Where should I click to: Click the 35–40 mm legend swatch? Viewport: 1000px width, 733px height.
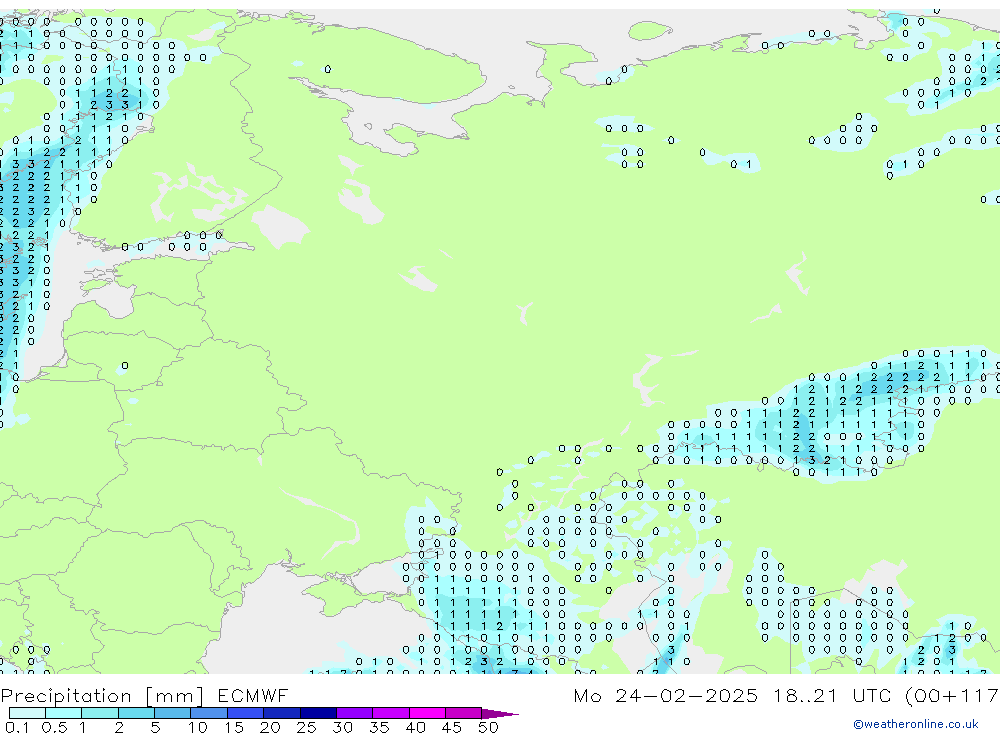(x=391, y=713)
